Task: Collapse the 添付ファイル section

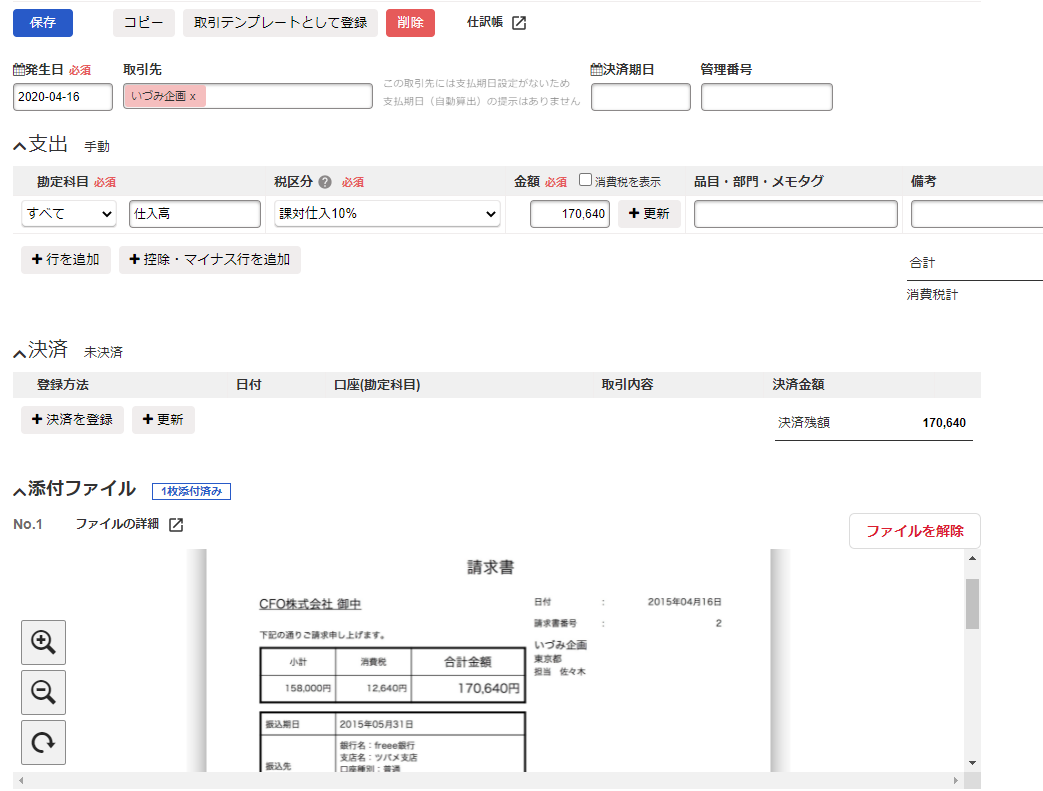Action: click(x=19, y=491)
